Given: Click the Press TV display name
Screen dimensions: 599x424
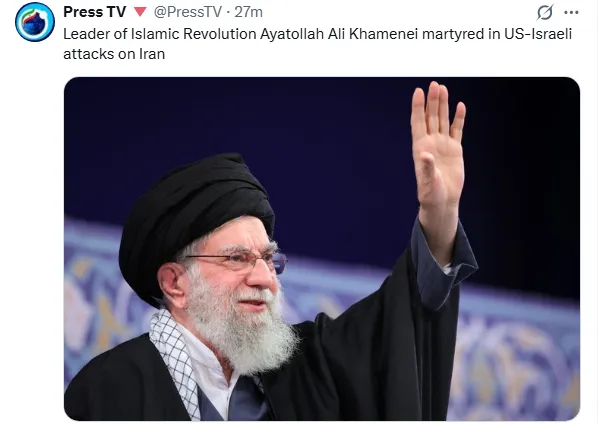Looking at the screenshot, I should point(94,12).
